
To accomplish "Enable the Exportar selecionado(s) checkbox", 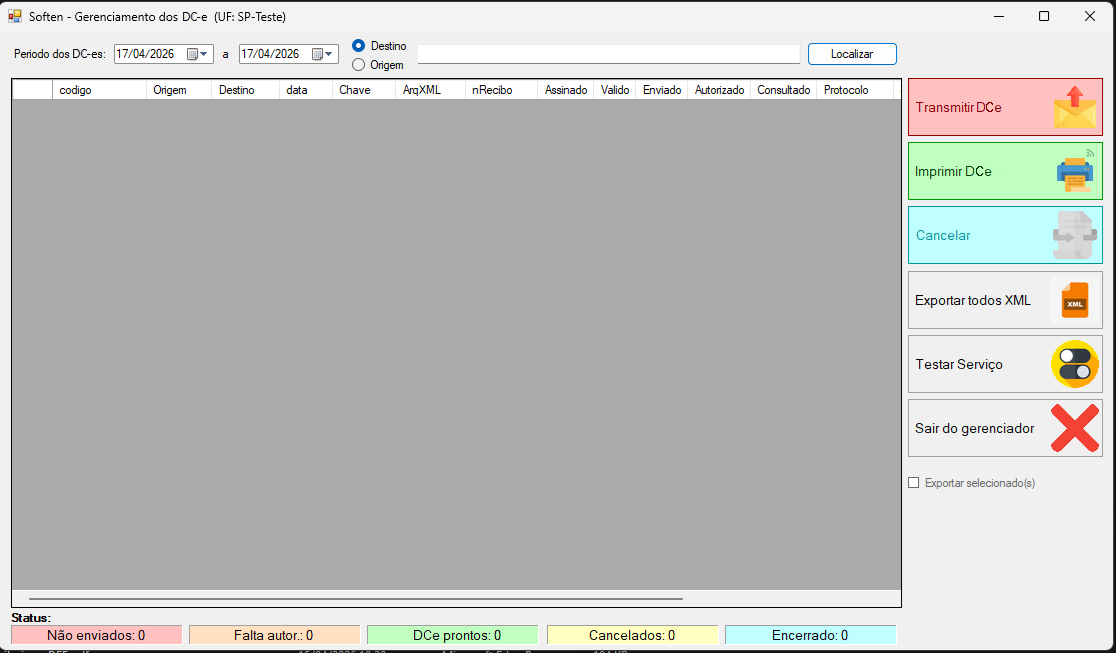I will click(x=913, y=483).
